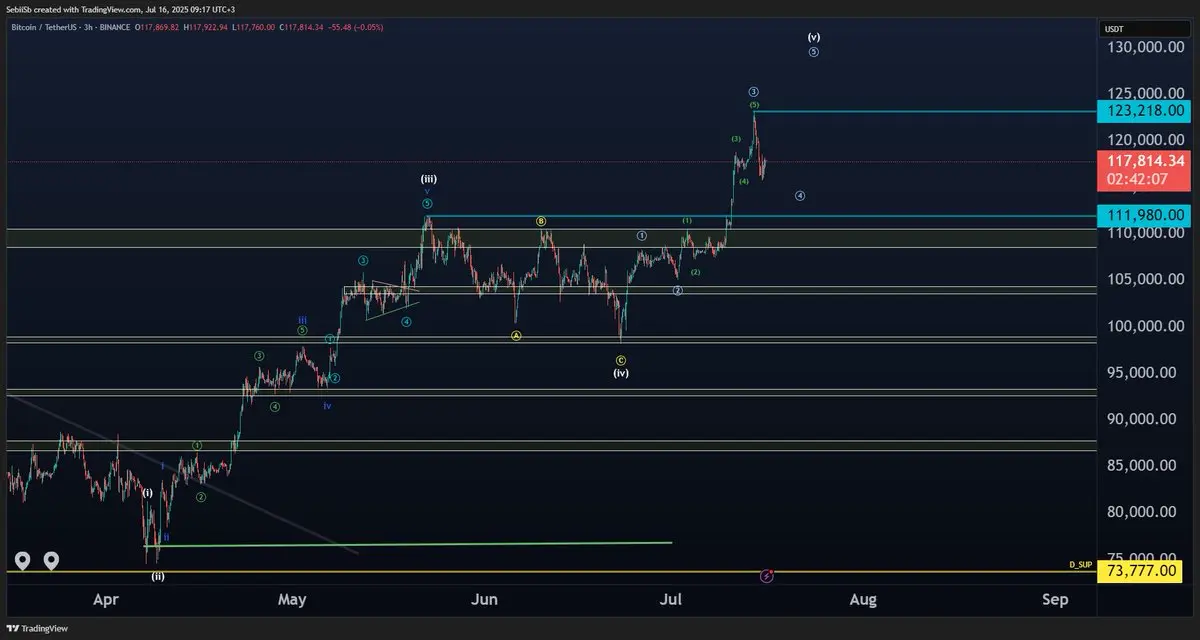Click the second location pin marker icon
1200x640 pixels.
(51, 561)
